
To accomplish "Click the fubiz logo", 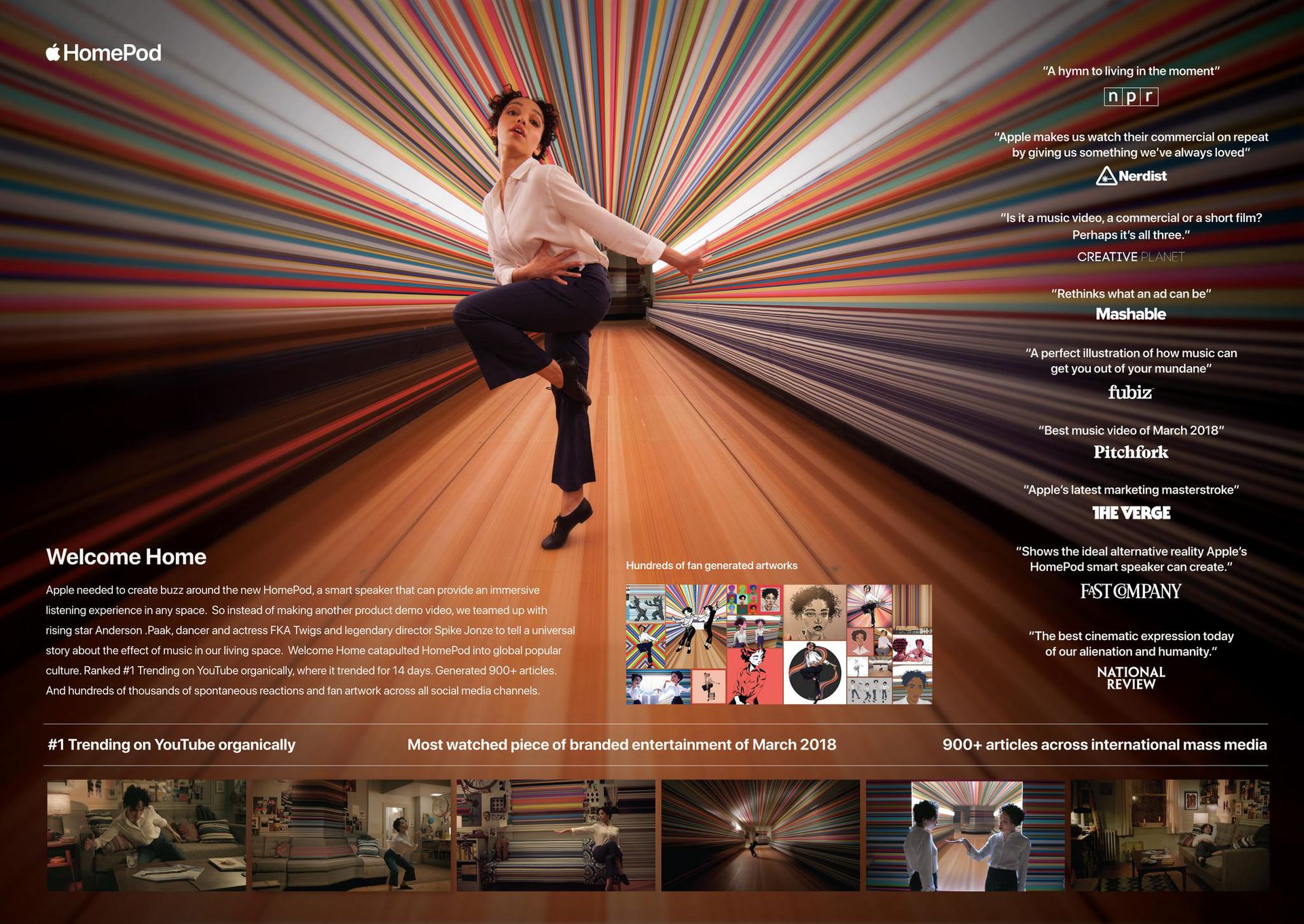I will tap(1130, 392).
